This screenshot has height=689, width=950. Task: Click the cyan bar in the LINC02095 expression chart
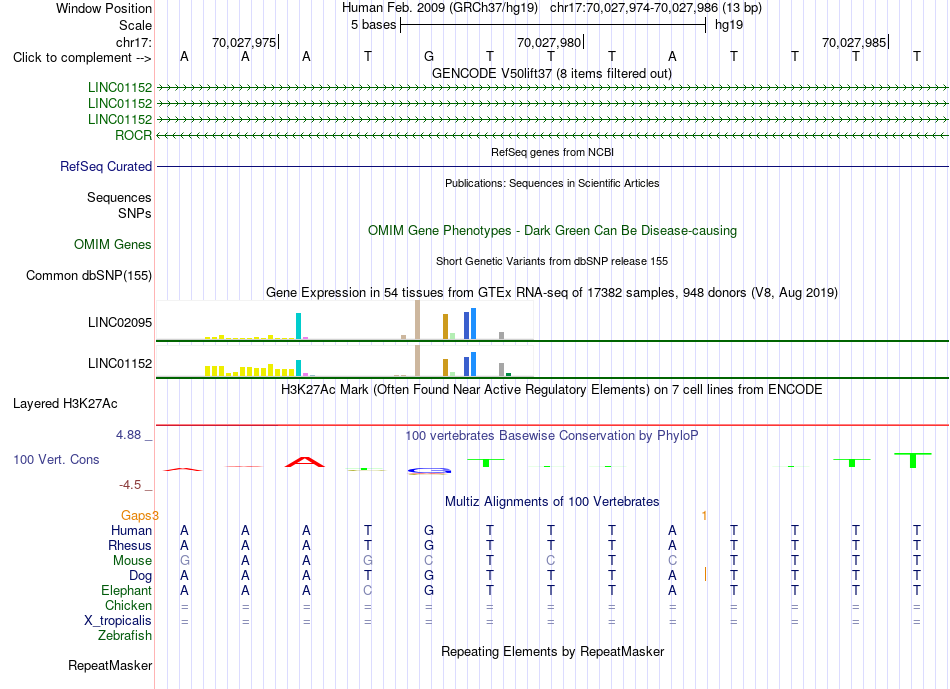tap(298, 326)
